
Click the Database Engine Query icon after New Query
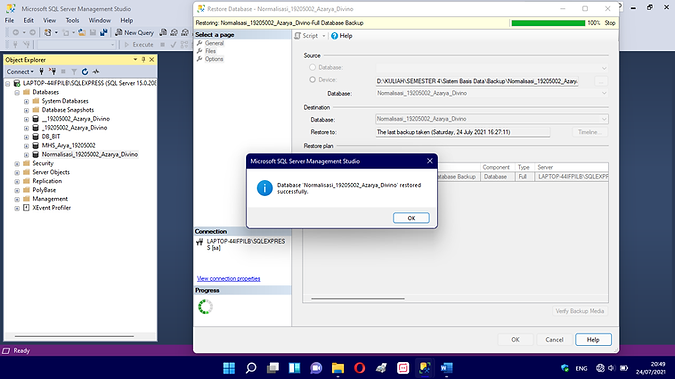163,32
